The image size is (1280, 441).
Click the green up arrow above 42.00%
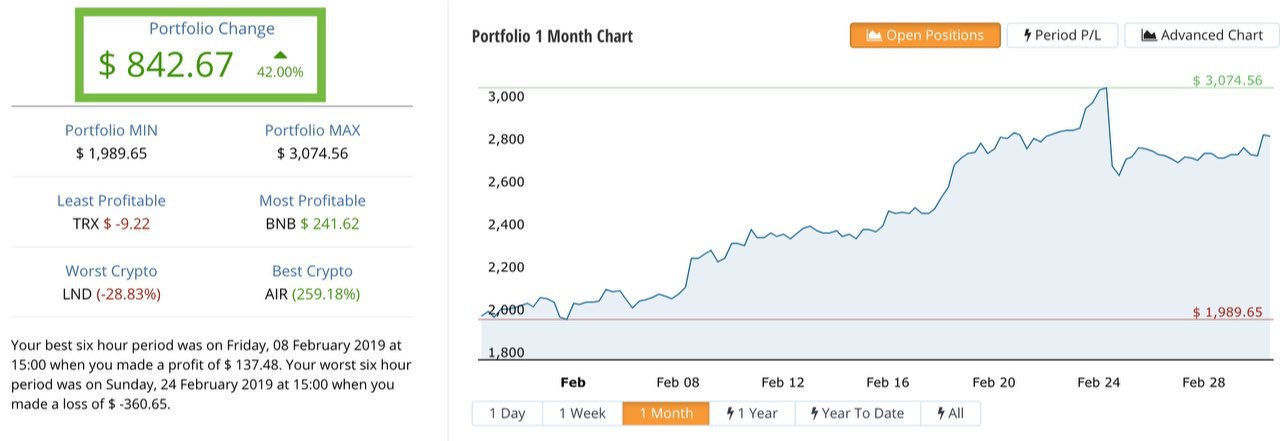pyautogui.click(x=280, y=54)
